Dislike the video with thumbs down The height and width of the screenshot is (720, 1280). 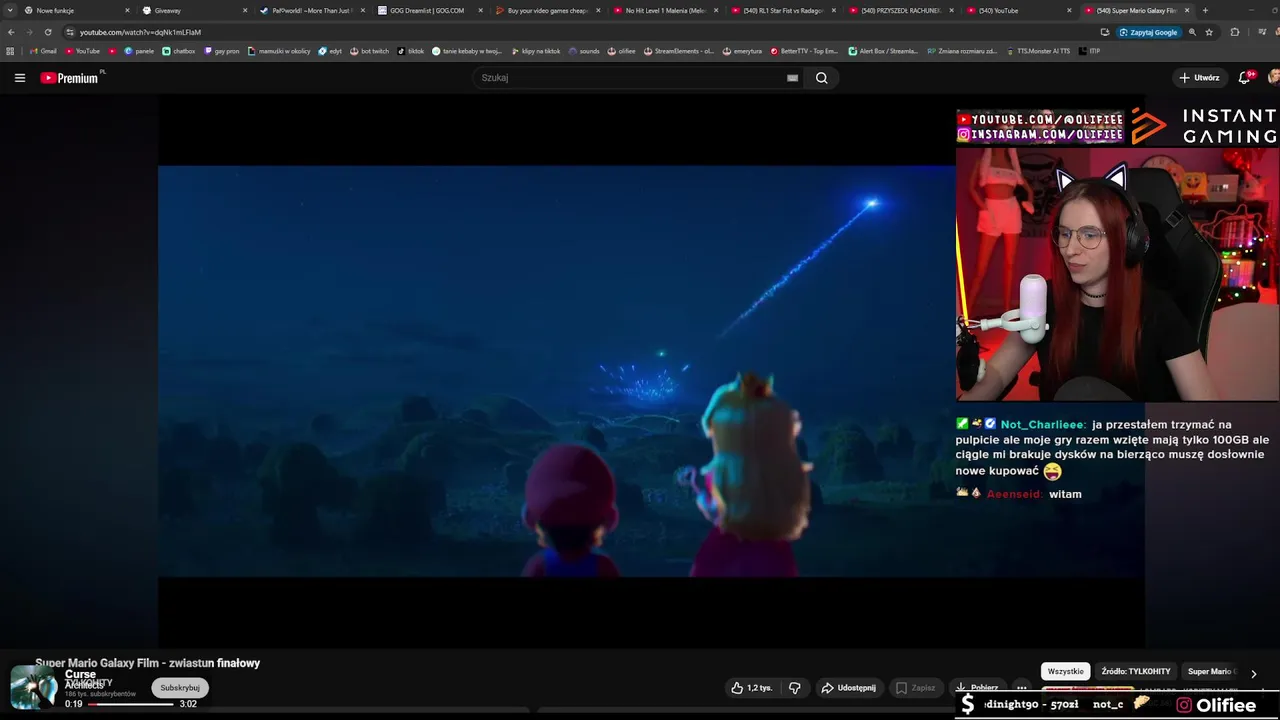[x=795, y=688]
